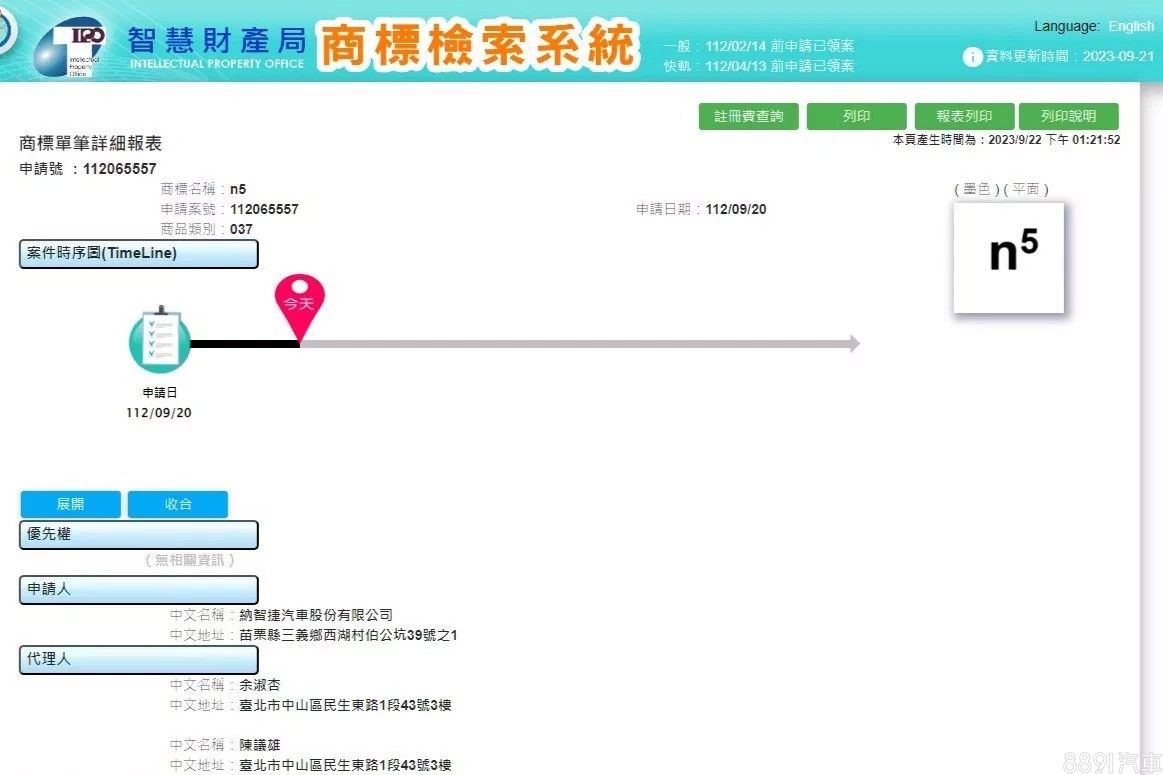Switch language to English
This screenshot has height=775, width=1163.
pyautogui.click(x=1130, y=26)
